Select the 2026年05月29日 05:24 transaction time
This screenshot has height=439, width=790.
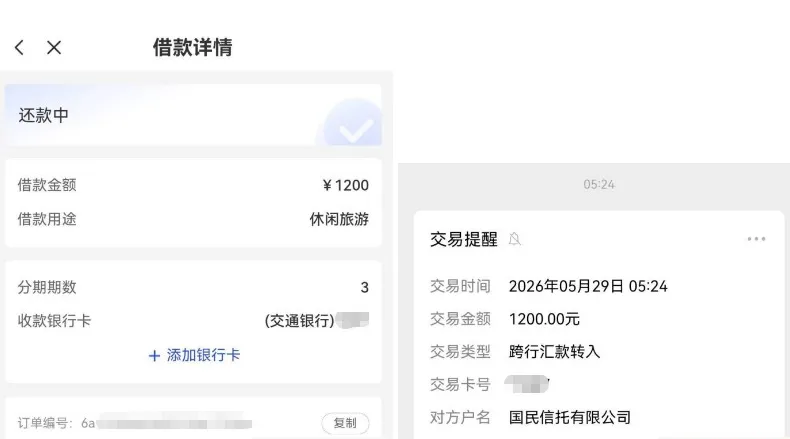(x=588, y=286)
